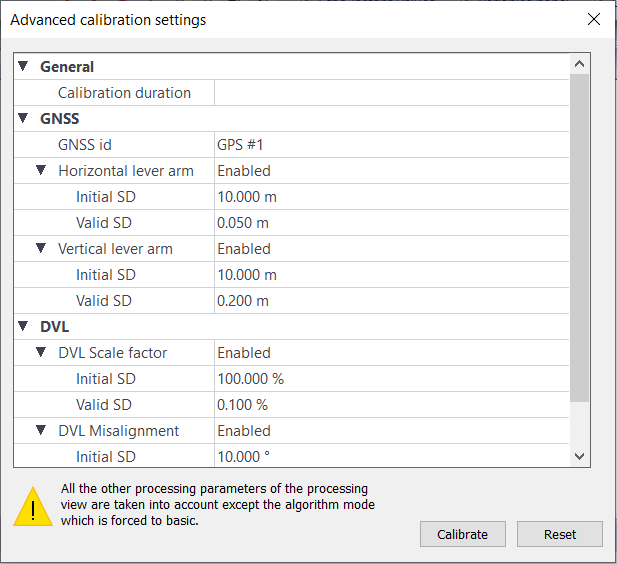The width and height of the screenshot is (617, 564).
Task: Collapse the GNSS section triangle
Action: point(23,118)
